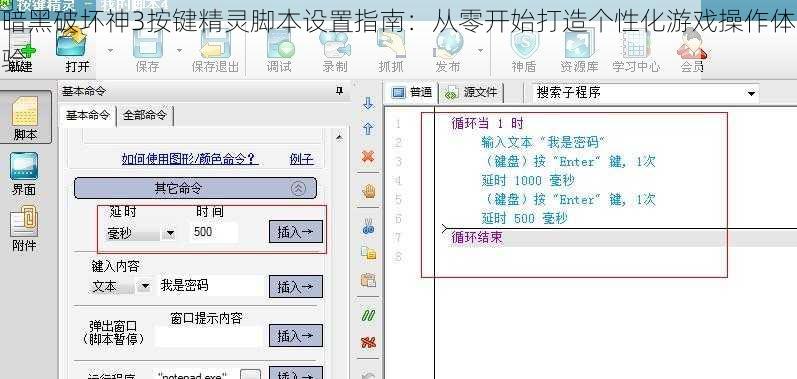The image size is (797, 379).
Task: Open the 搜索子程序 dropdown
Action: coord(750,93)
